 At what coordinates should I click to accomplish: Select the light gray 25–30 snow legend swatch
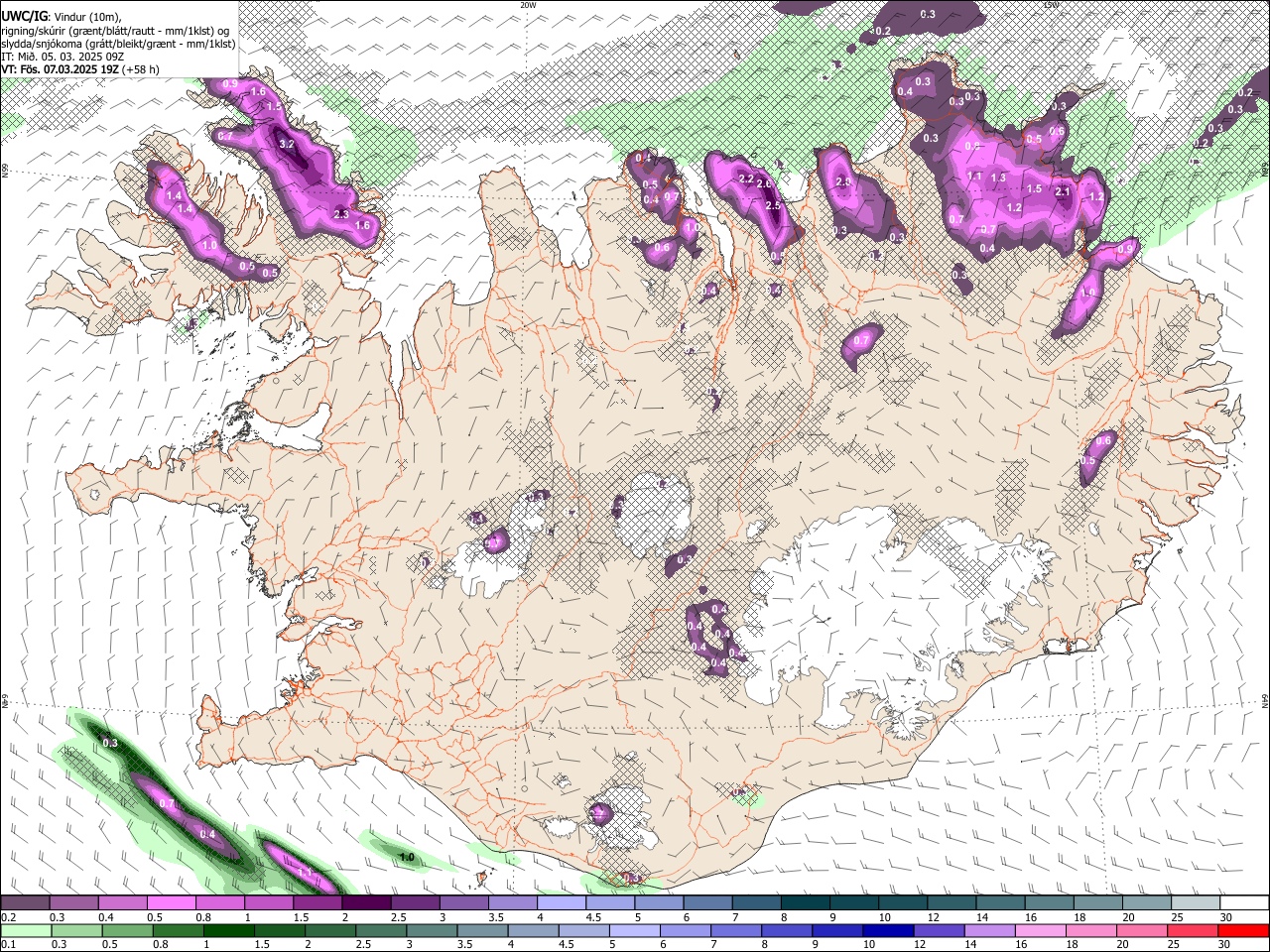1196,902
